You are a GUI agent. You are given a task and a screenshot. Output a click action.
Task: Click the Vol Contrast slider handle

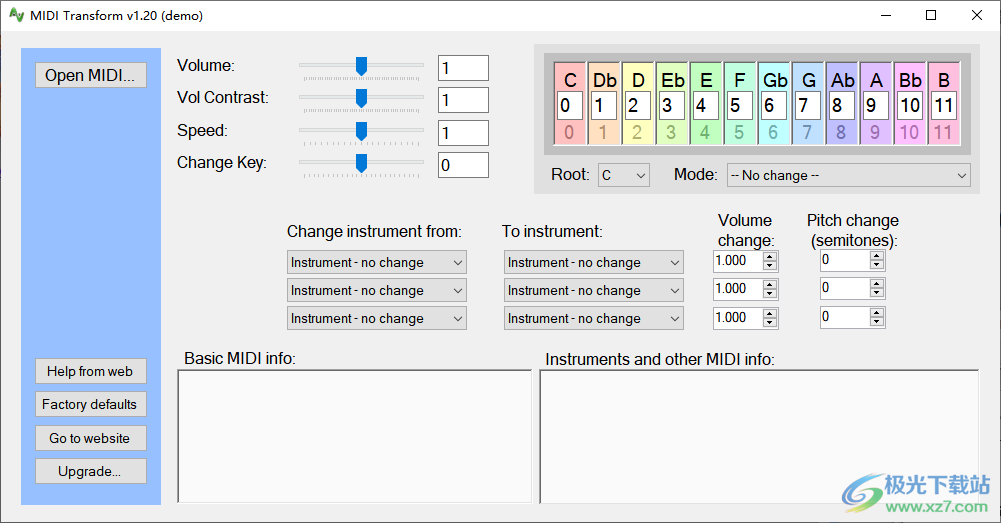coord(361,98)
